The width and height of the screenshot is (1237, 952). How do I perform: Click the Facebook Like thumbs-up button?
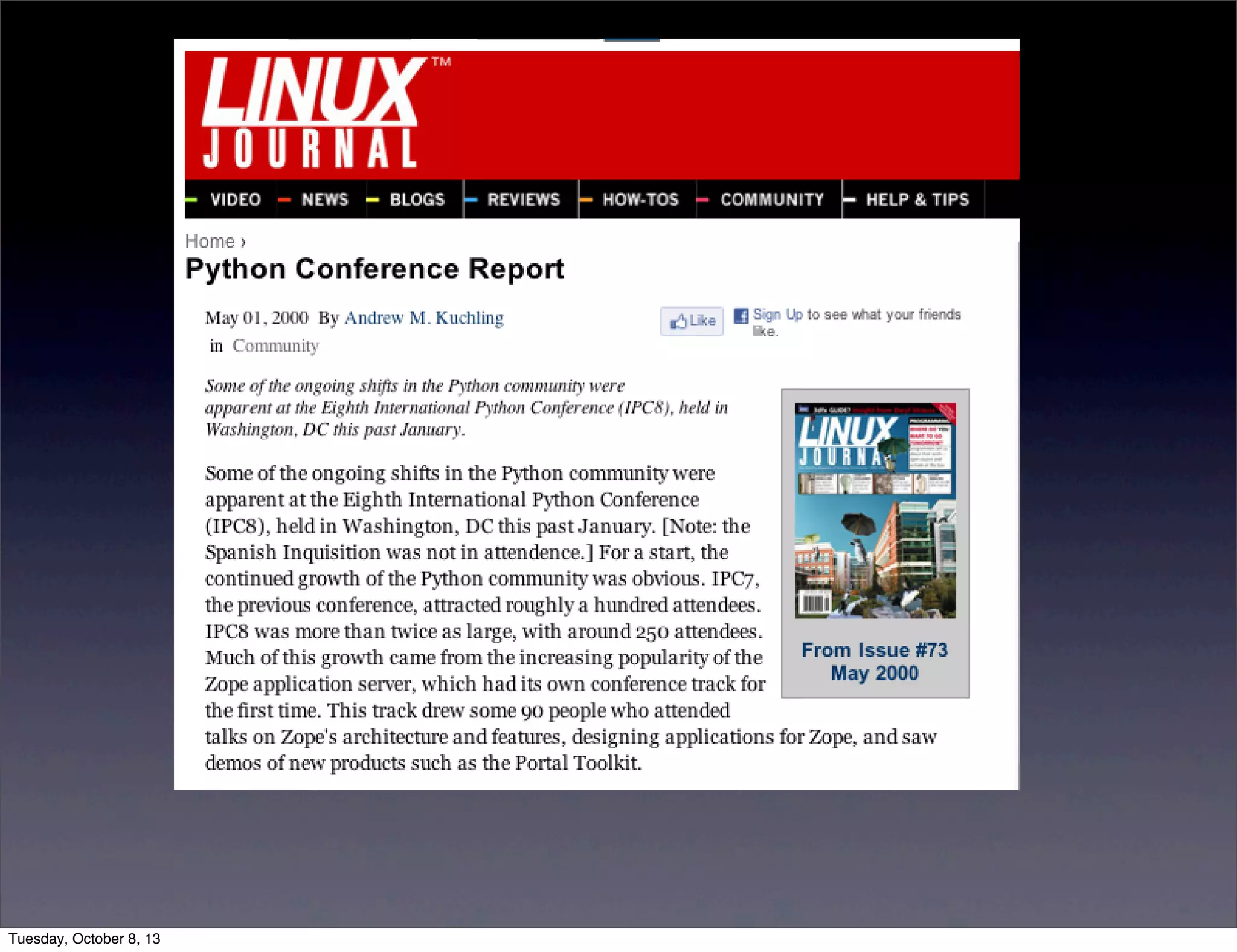coord(692,321)
